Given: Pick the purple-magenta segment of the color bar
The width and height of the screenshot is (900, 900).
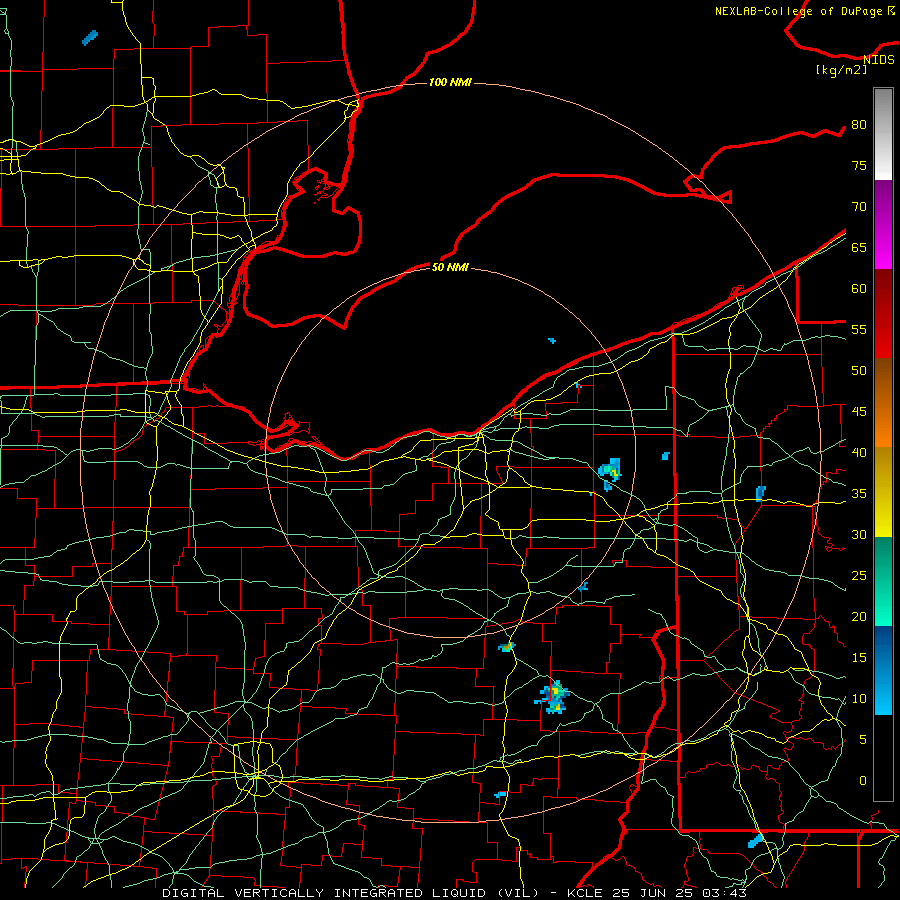Looking at the screenshot, I should [883, 224].
